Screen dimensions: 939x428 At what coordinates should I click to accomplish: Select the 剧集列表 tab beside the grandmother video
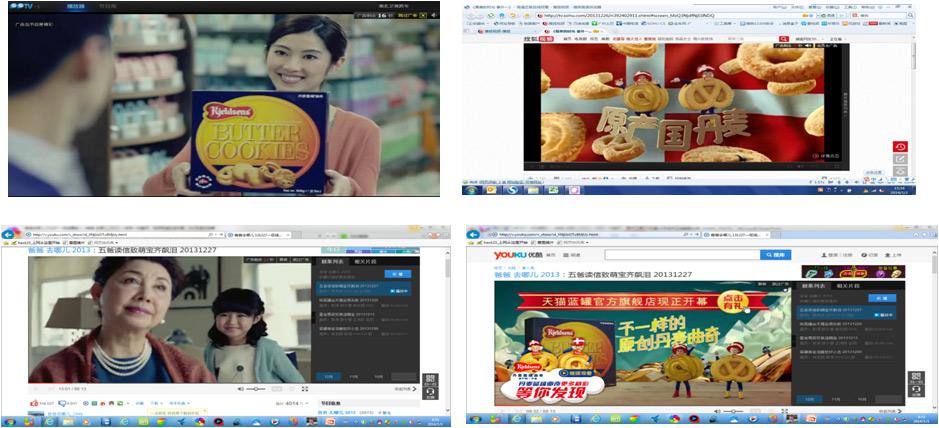pos(332,262)
